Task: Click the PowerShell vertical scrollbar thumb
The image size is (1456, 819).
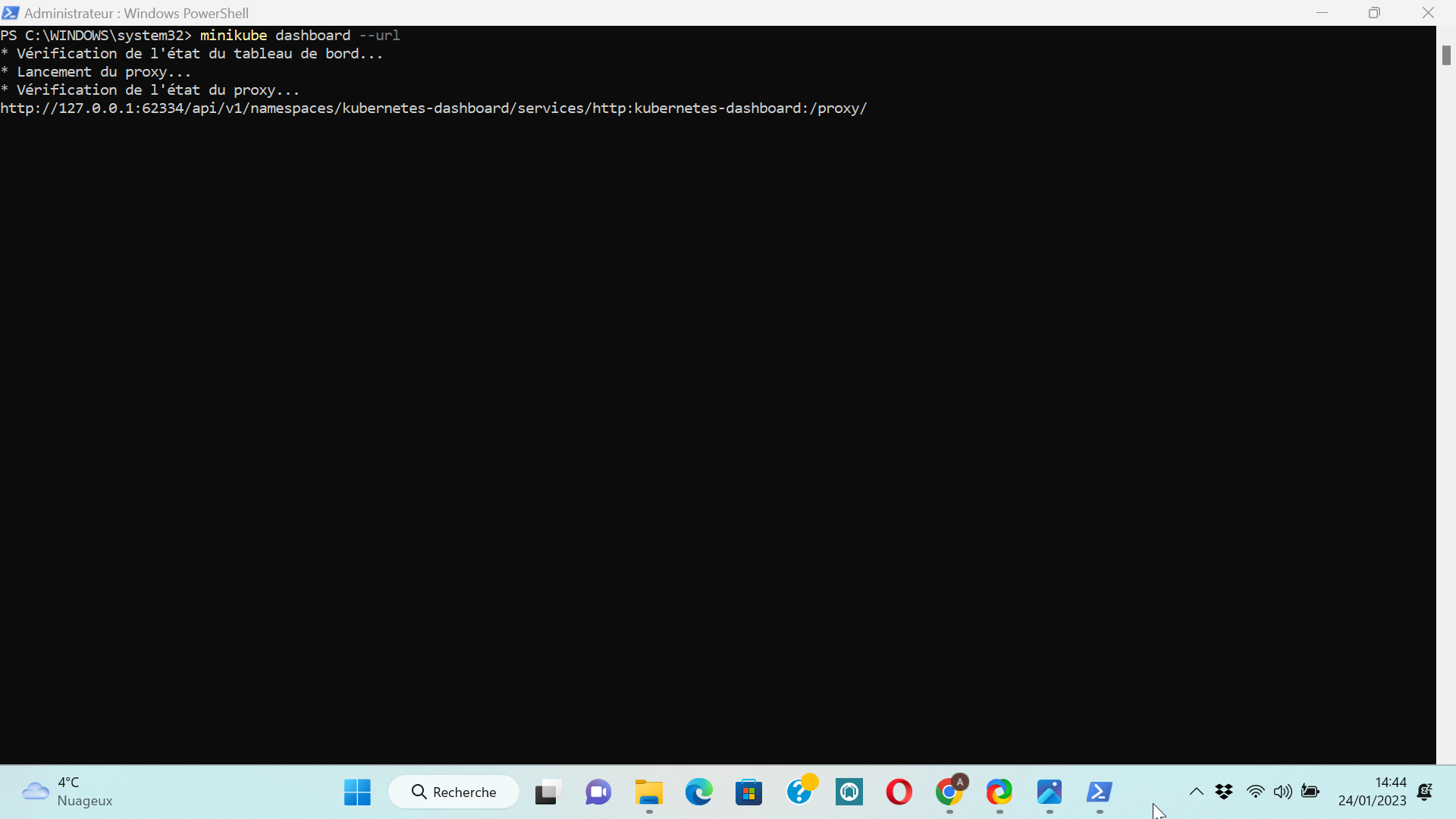Action: (x=1446, y=55)
